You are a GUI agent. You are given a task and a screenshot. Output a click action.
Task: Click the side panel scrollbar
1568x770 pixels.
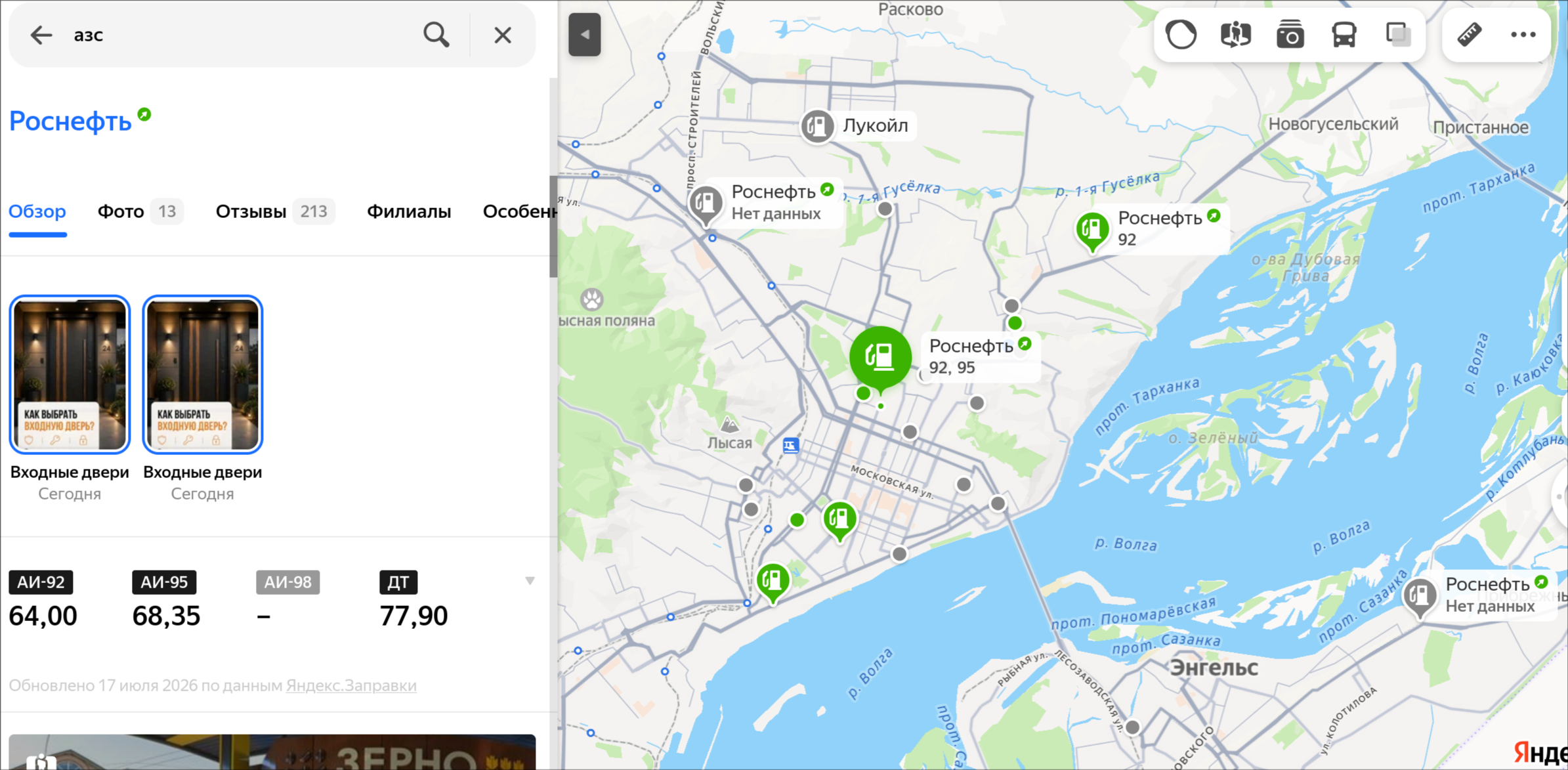553,227
